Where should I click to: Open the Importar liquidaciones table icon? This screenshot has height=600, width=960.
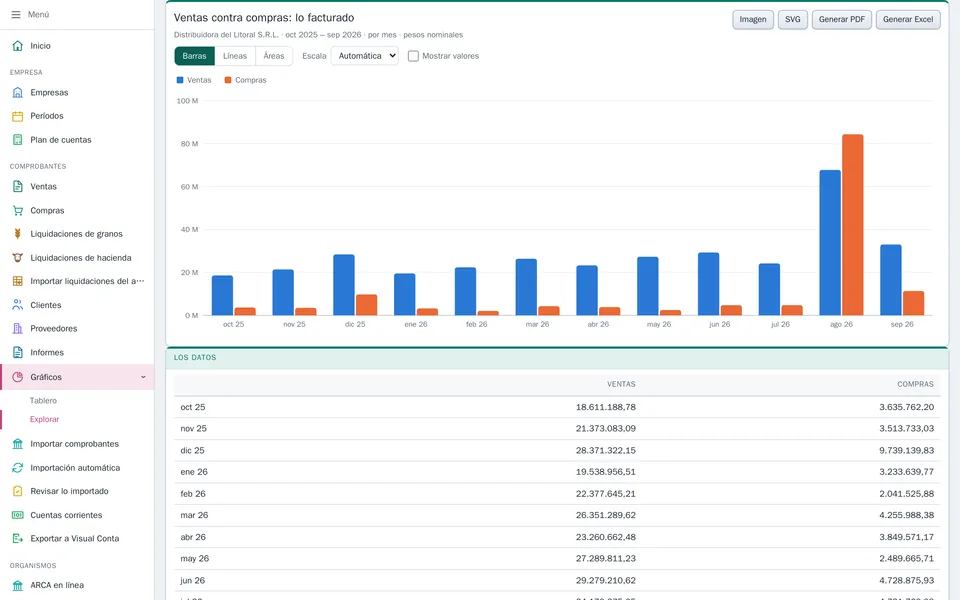click(18, 281)
